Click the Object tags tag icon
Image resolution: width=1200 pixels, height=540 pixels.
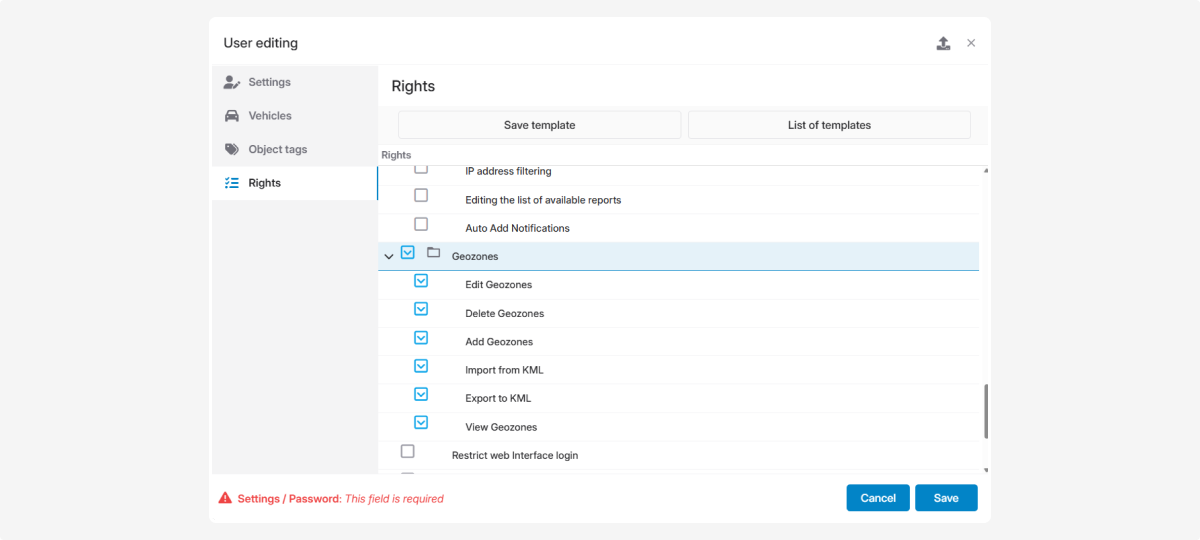(232, 150)
